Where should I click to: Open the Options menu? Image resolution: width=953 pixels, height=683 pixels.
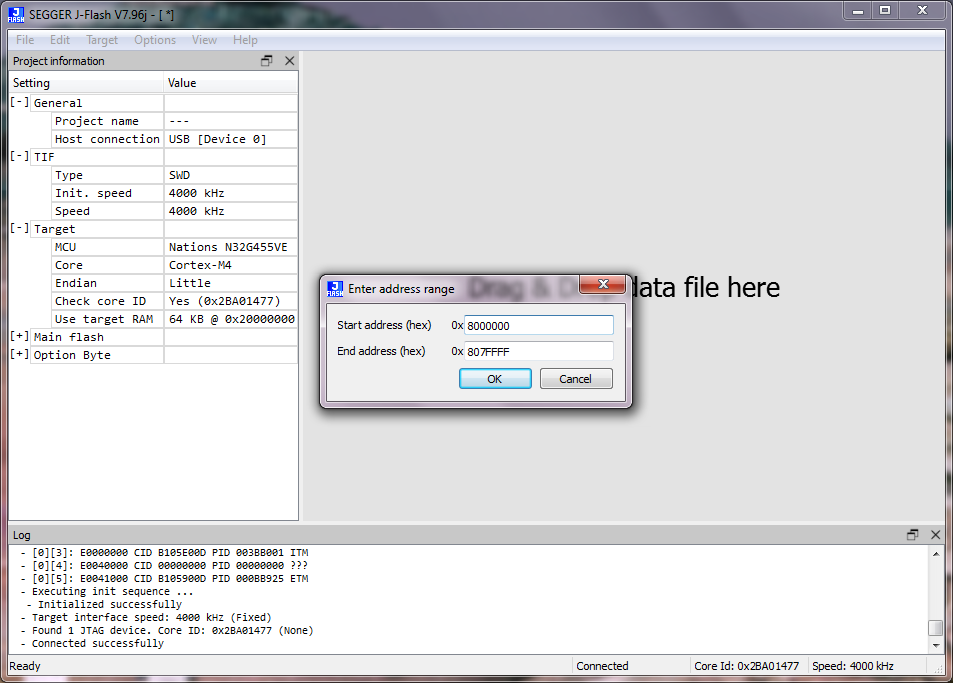pos(155,39)
